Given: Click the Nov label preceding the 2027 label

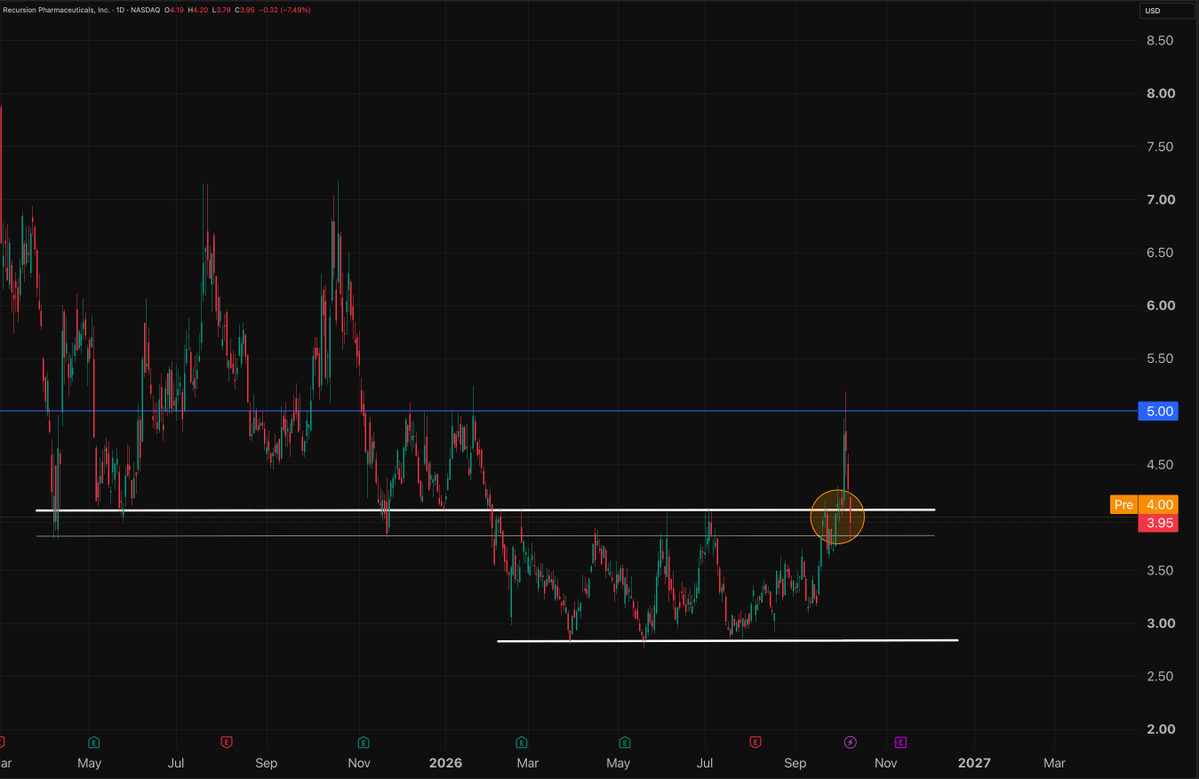Looking at the screenshot, I should pos(885,763).
